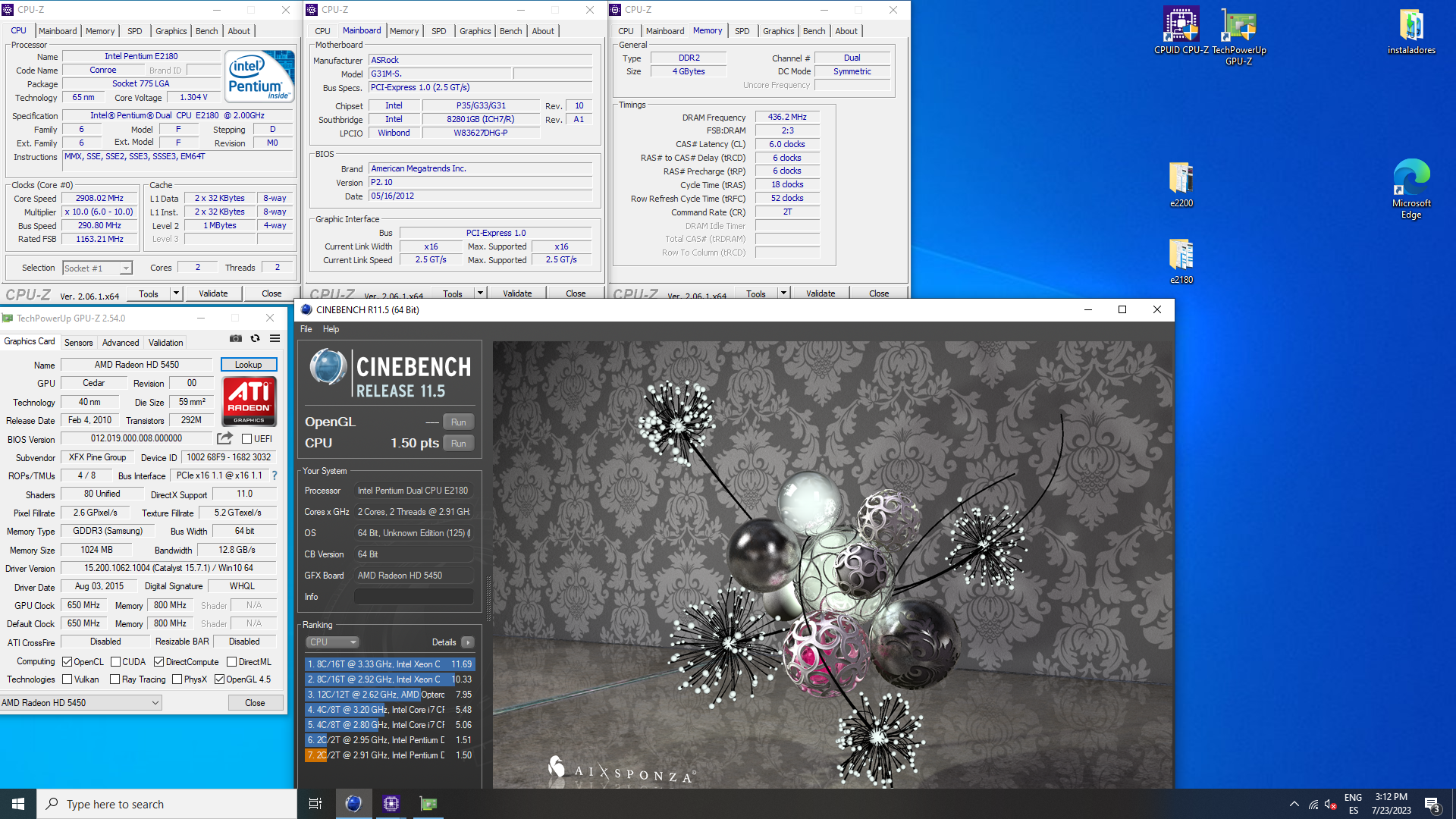
Task: Toggle the OpenGL 4.5 checkbox
Action: 219,679
